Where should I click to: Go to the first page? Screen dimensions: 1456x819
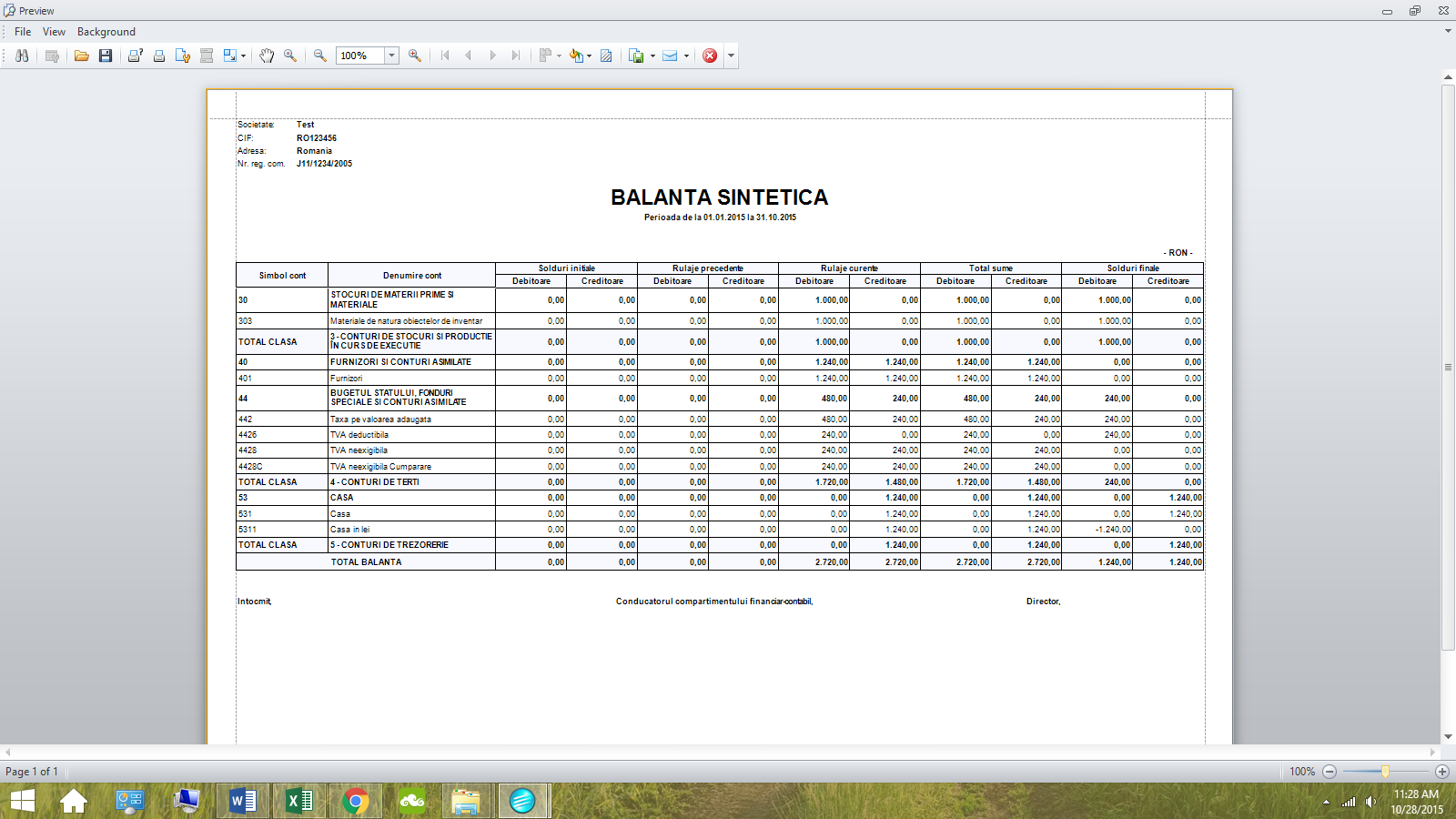pyautogui.click(x=445, y=56)
